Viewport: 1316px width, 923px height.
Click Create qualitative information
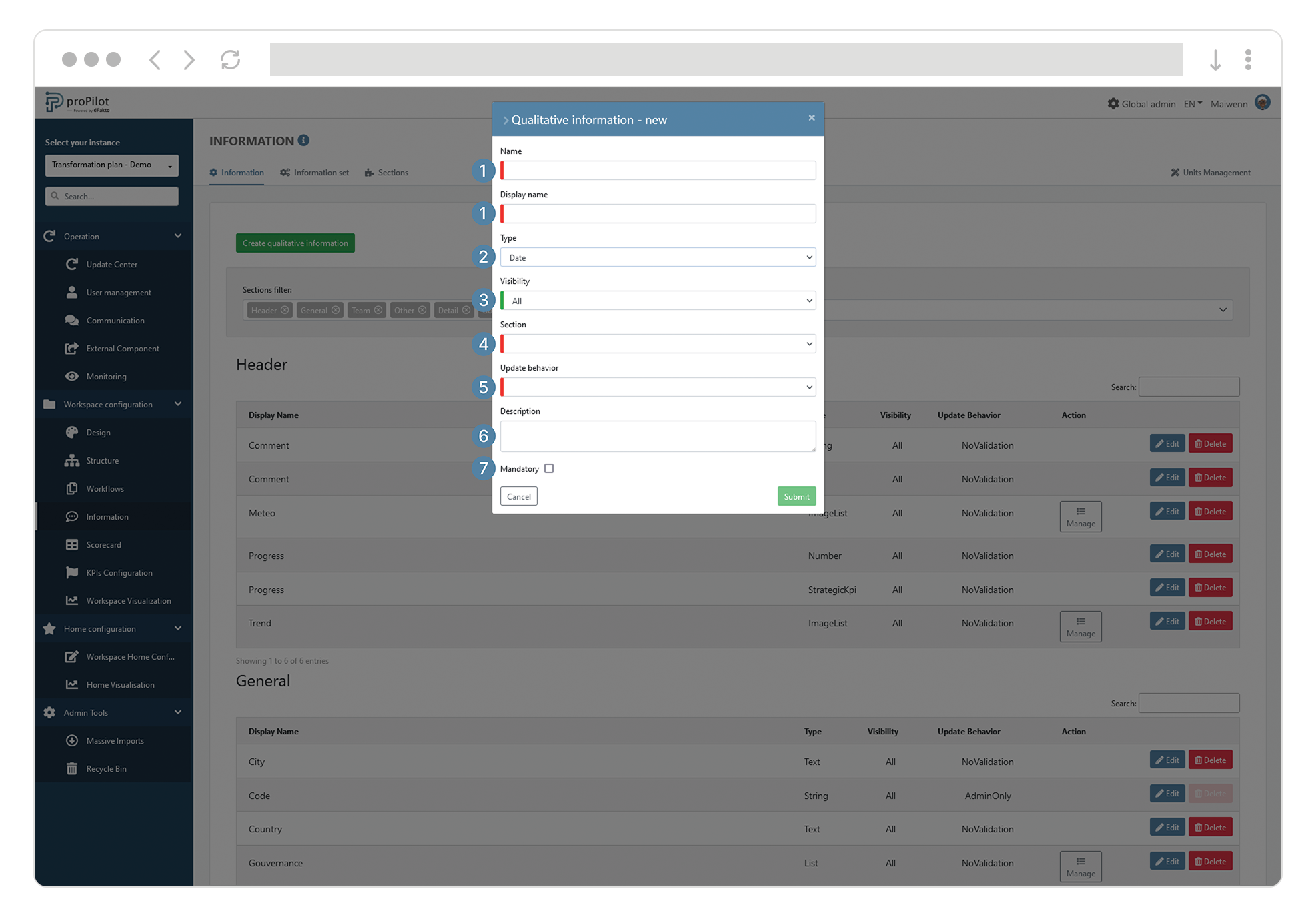pyautogui.click(x=295, y=243)
